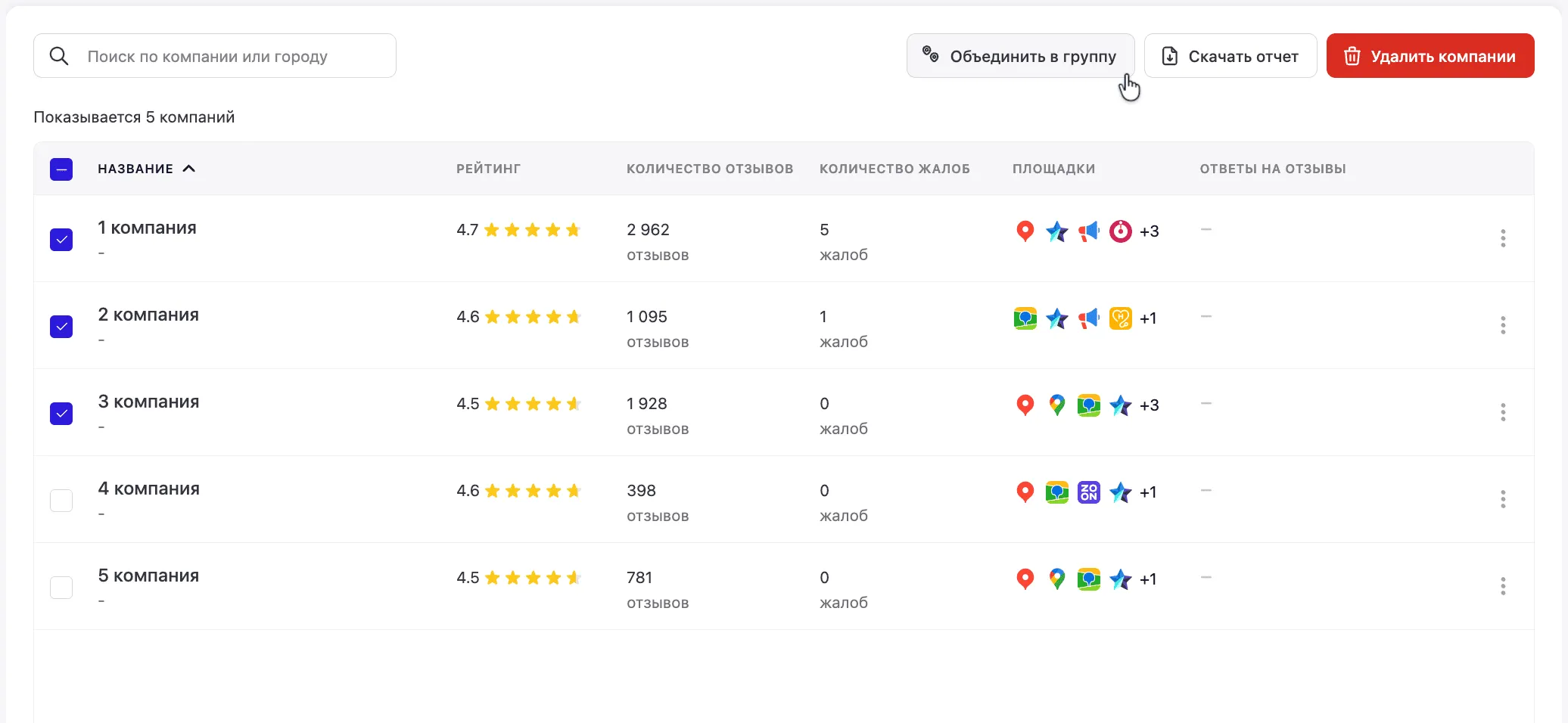
Task: Uncheck the 2 компания checkbox
Action: pyautogui.click(x=61, y=326)
